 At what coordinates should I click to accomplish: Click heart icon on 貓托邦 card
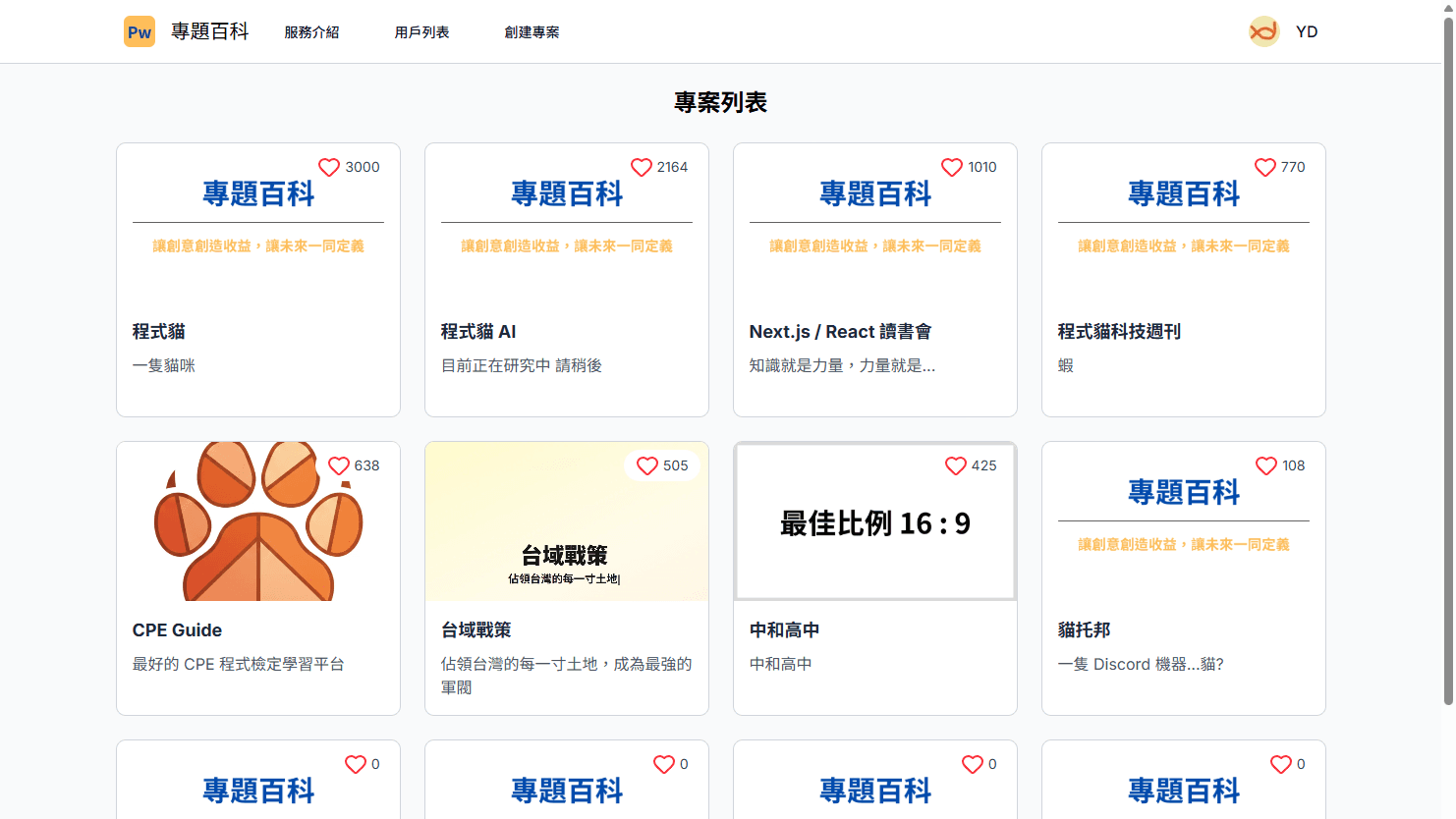click(1266, 466)
